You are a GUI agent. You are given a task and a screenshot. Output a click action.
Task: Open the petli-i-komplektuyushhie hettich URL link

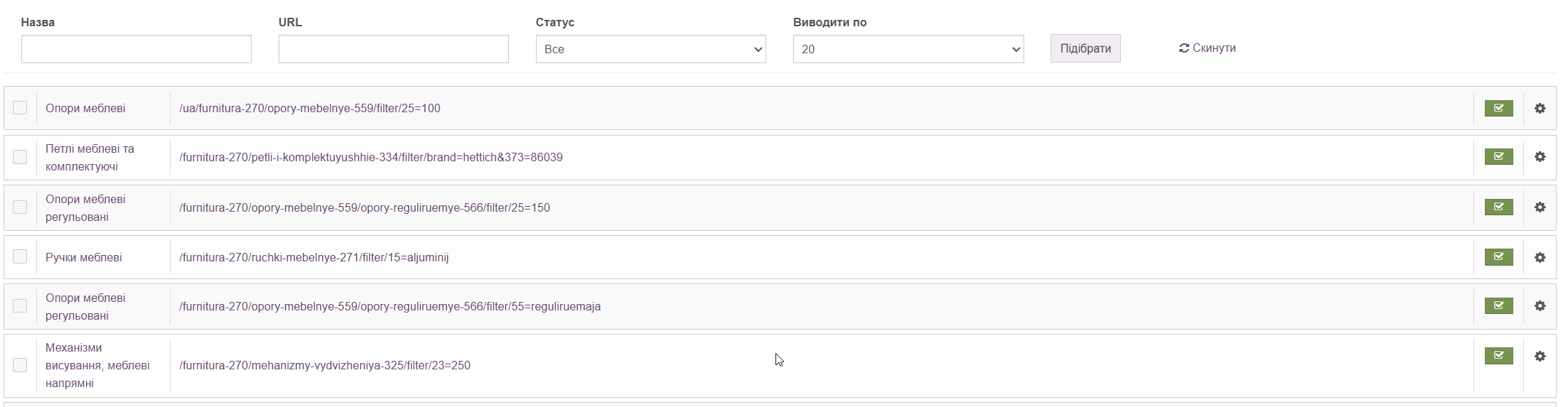[x=370, y=158]
